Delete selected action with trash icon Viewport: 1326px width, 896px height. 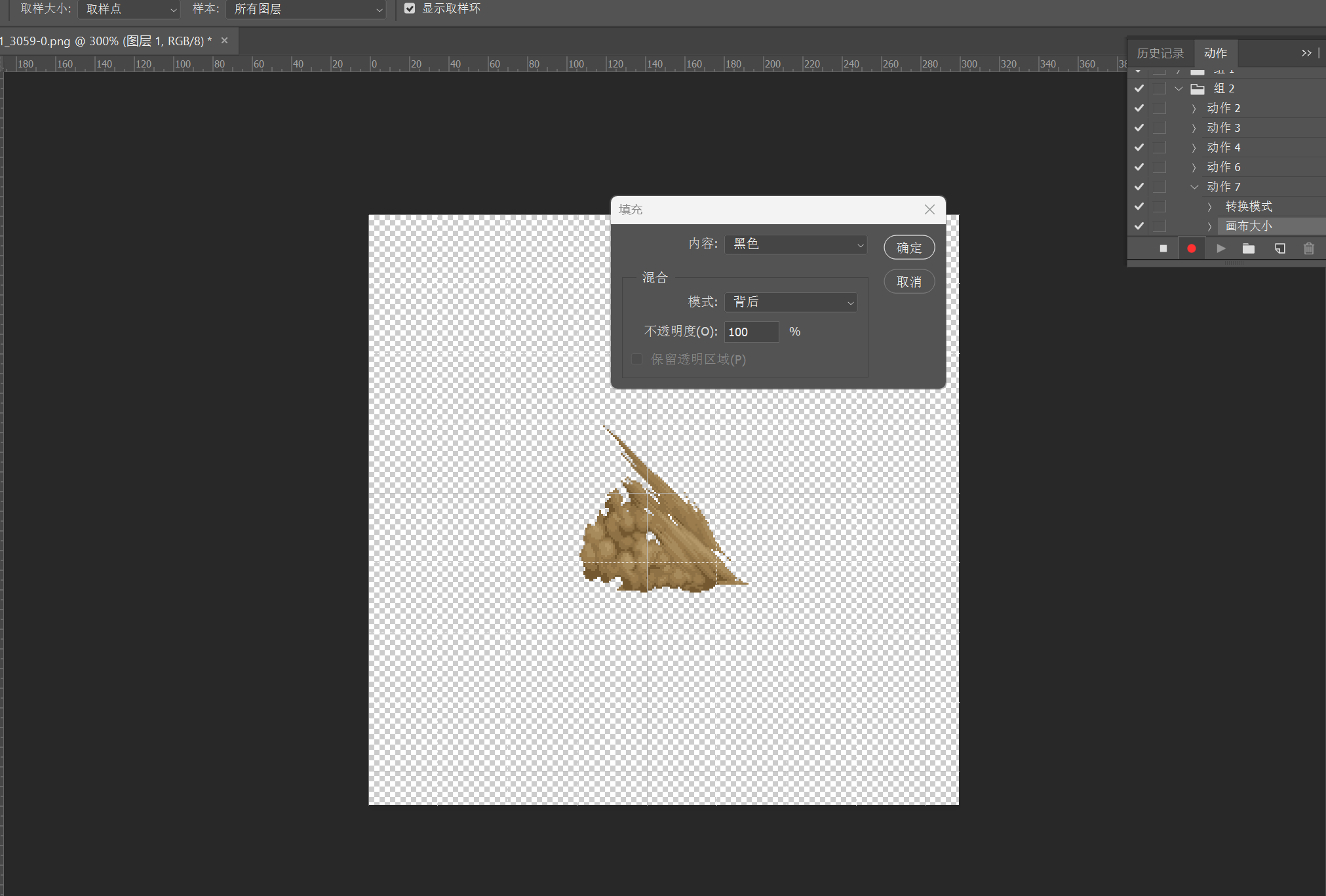[1309, 248]
